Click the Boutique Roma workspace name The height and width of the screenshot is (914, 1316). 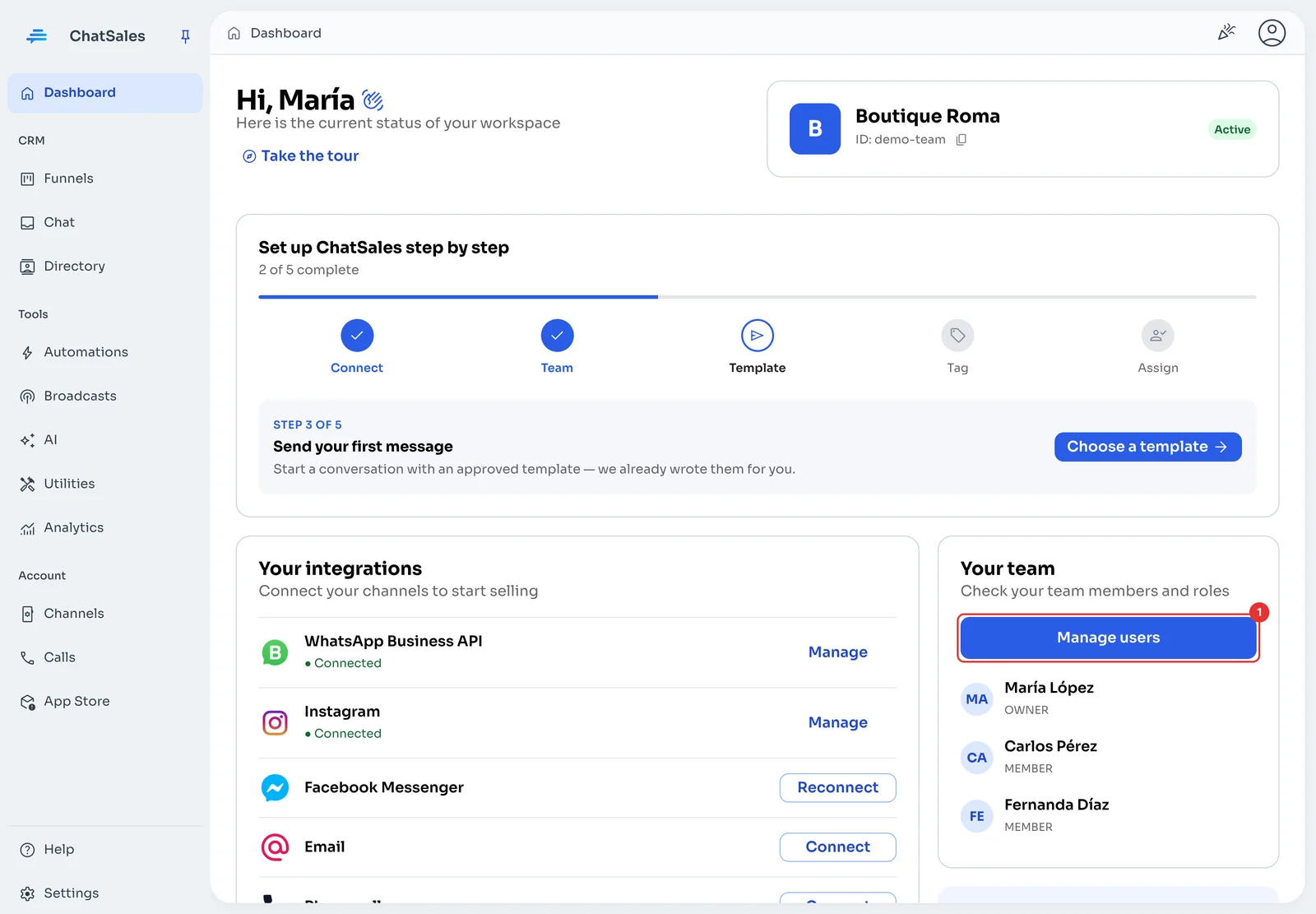(927, 116)
